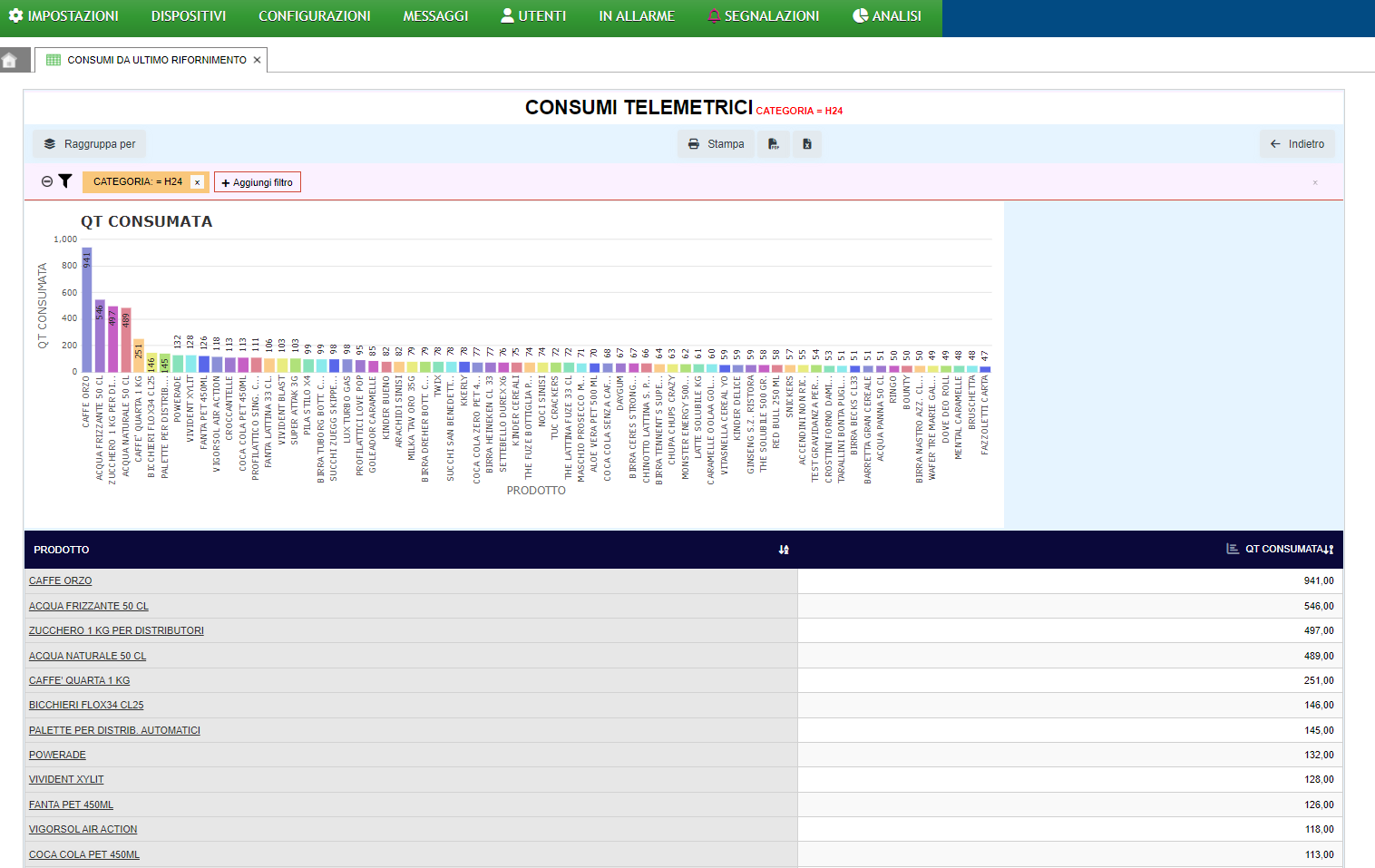Open the IMPOSTAZIONI settings menu
Viewport: 1375px width, 868px height.
[63, 16]
